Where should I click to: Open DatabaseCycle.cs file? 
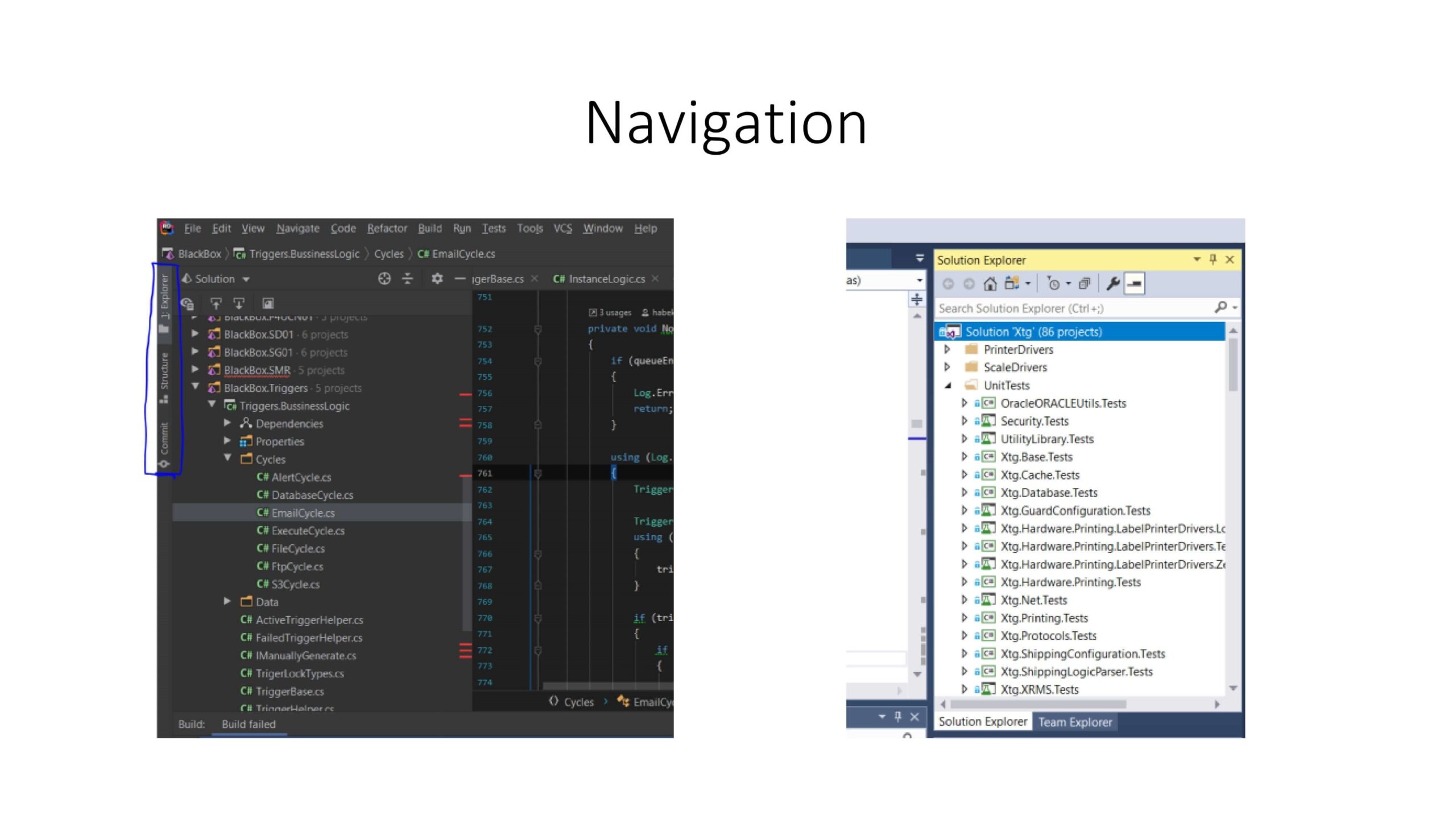(x=312, y=495)
